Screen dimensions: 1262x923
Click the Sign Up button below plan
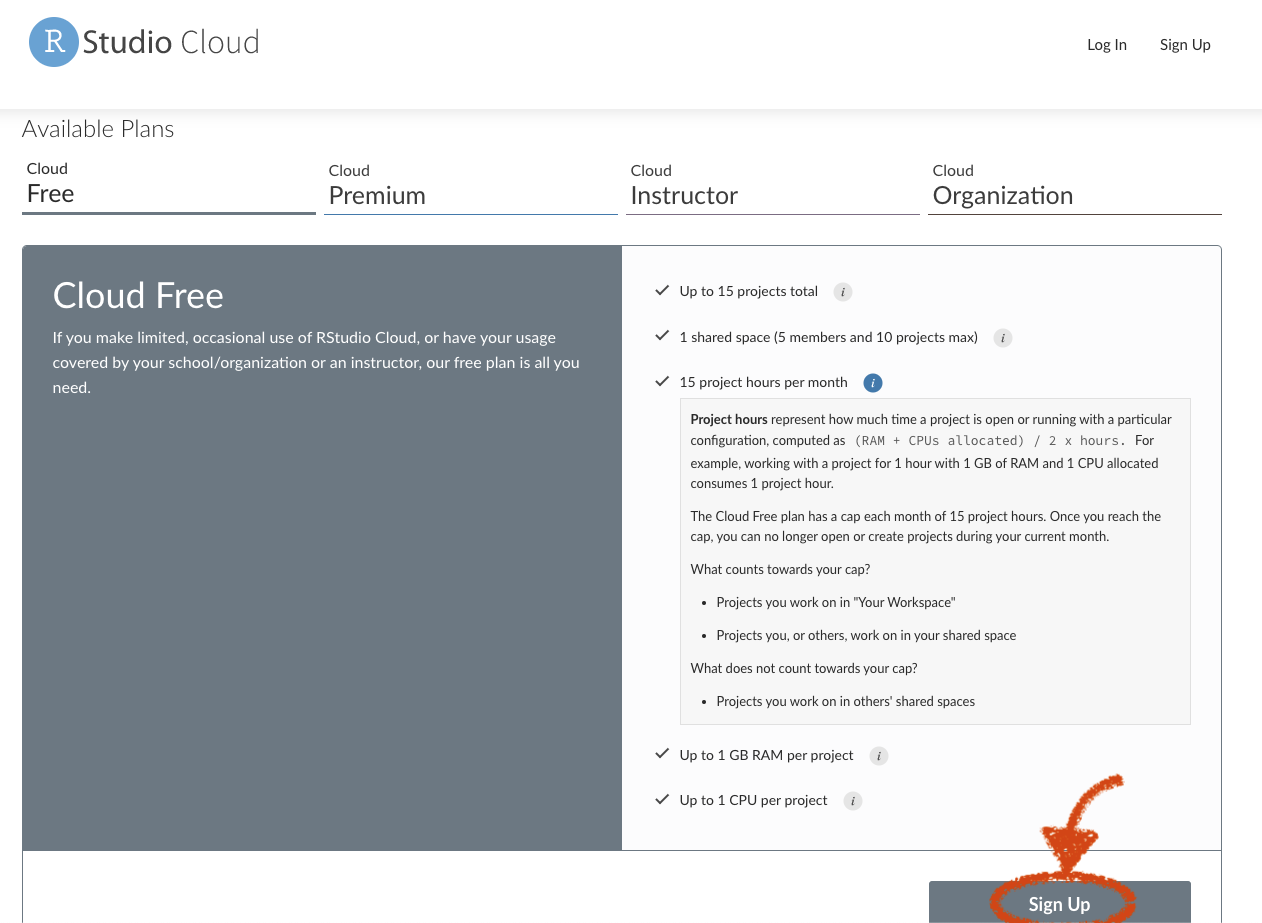pyautogui.click(x=1060, y=903)
